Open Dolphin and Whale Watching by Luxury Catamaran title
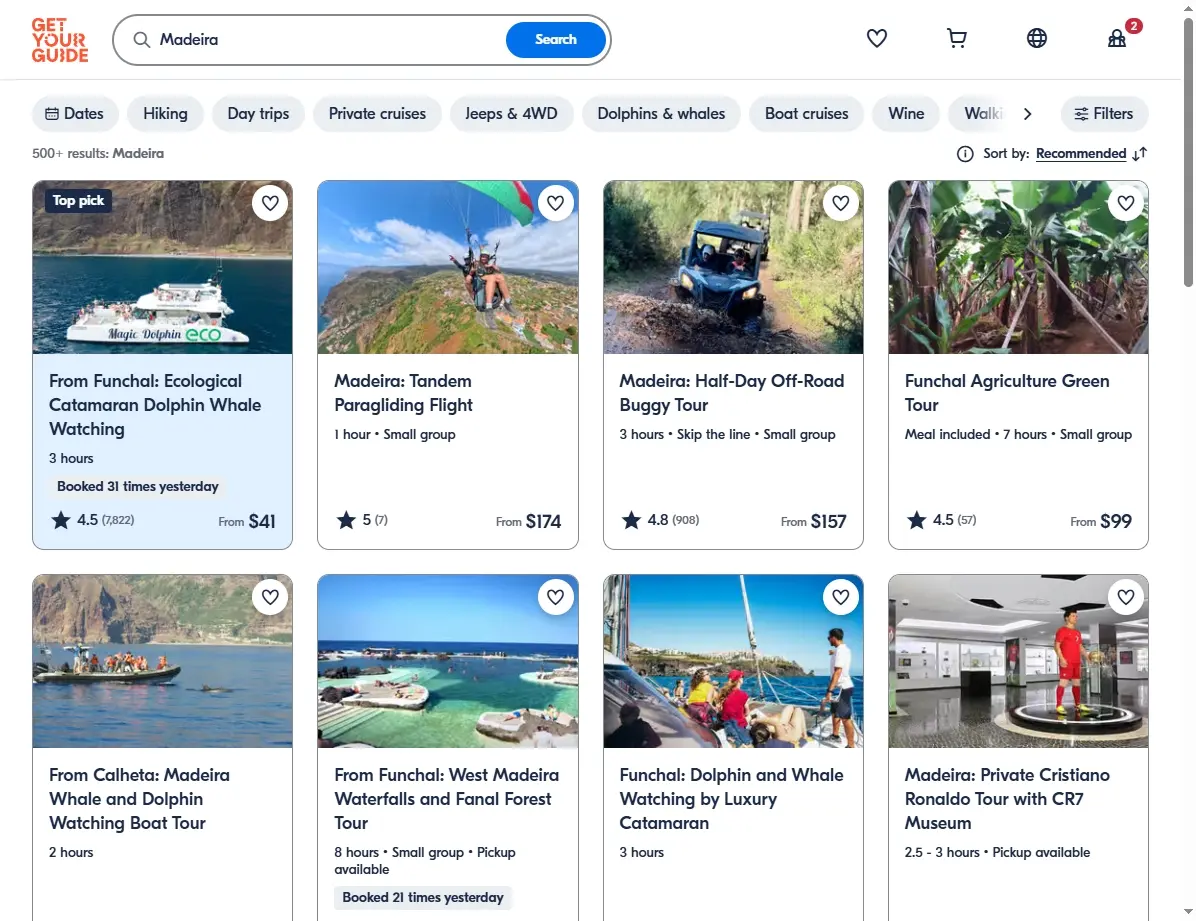This screenshot has width=1196, height=921. tap(731, 799)
